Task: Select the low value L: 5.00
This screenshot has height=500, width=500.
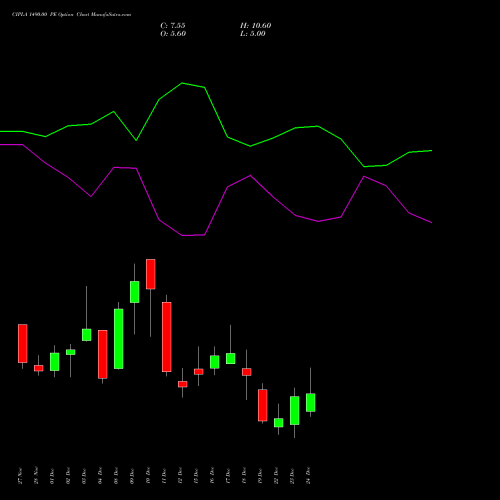Action: [253, 34]
